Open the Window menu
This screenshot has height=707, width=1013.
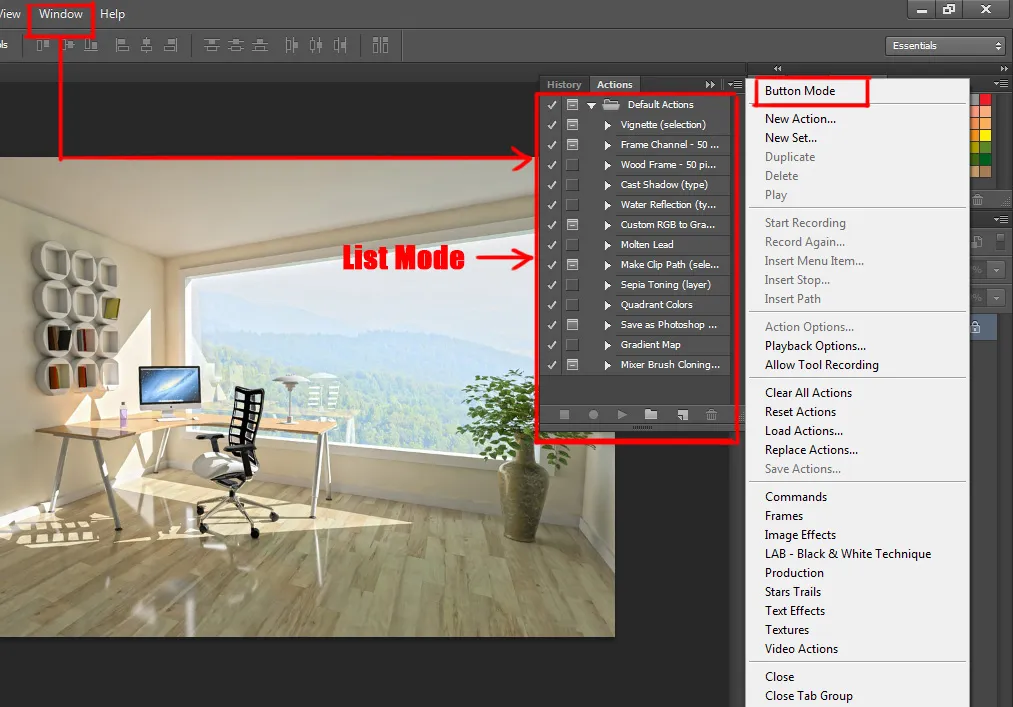tap(60, 14)
